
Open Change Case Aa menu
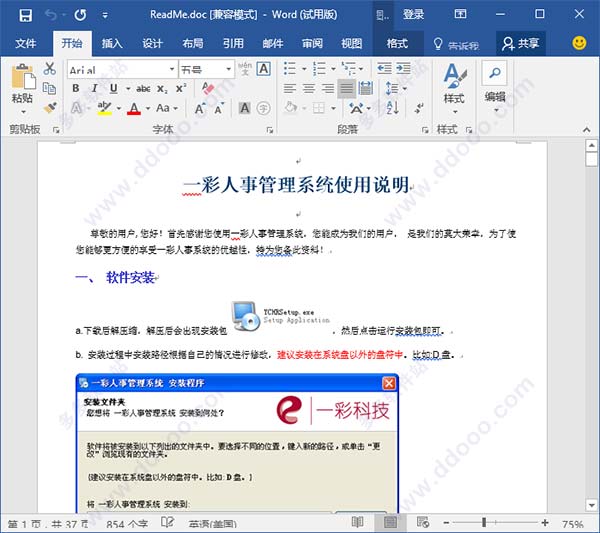pos(167,108)
